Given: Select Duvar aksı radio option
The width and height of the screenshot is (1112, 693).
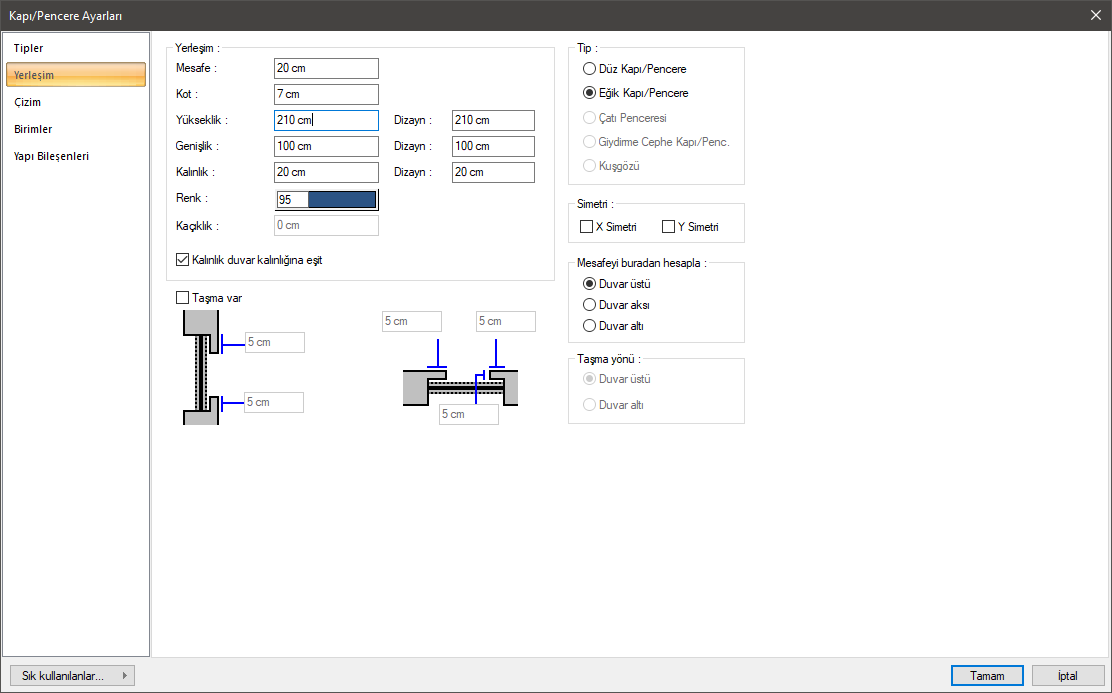Looking at the screenshot, I should pyautogui.click(x=590, y=305).
